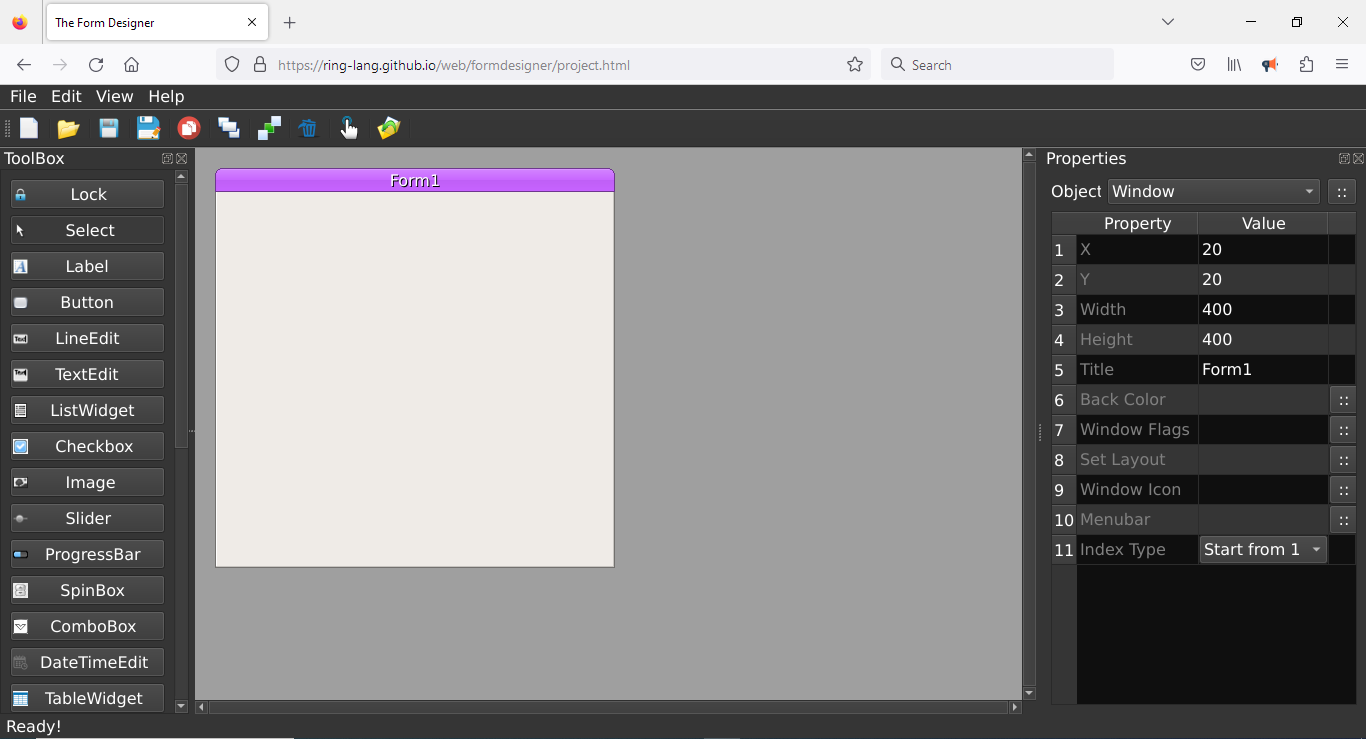Open the Index Type 'Start from 1' dropdown
The width and height of the screenshot is (1366, 739).
(1263, 550)
